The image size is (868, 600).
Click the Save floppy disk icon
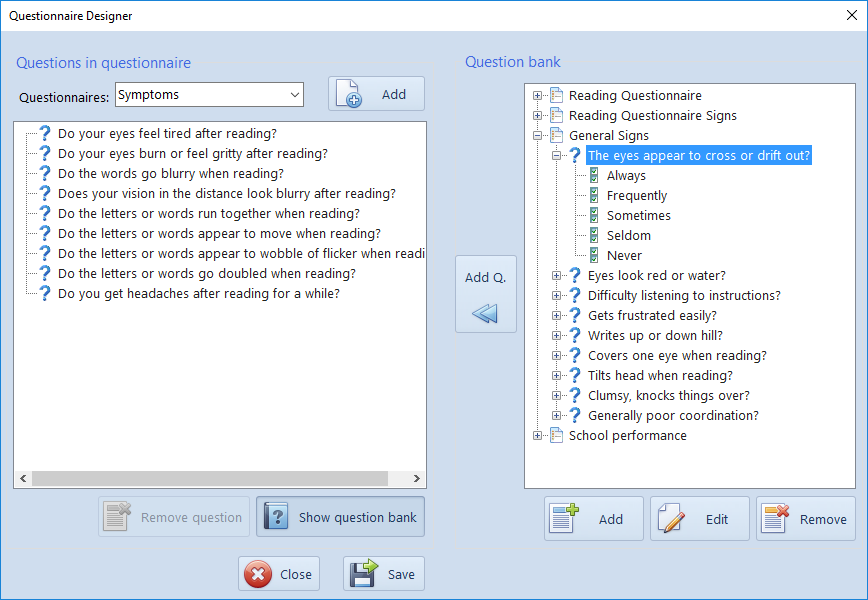point(364,574)
